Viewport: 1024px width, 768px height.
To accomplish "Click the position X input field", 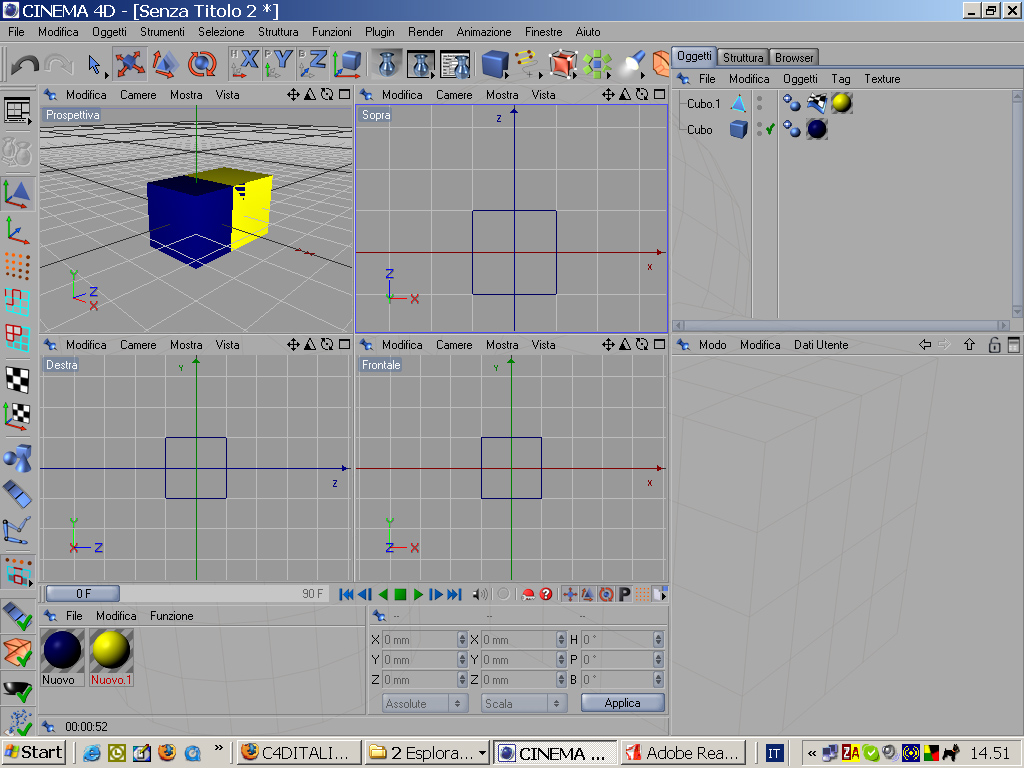I will coord(419,639).
